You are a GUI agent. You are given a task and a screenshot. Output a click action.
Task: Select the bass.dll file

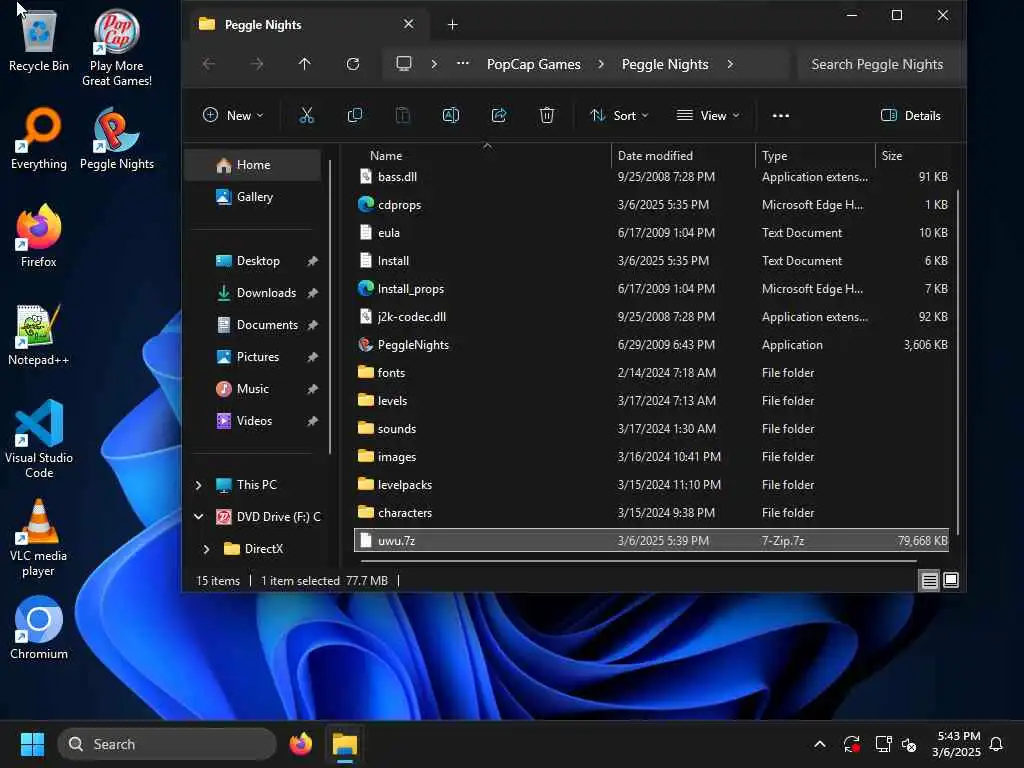[x=651, y=177]
